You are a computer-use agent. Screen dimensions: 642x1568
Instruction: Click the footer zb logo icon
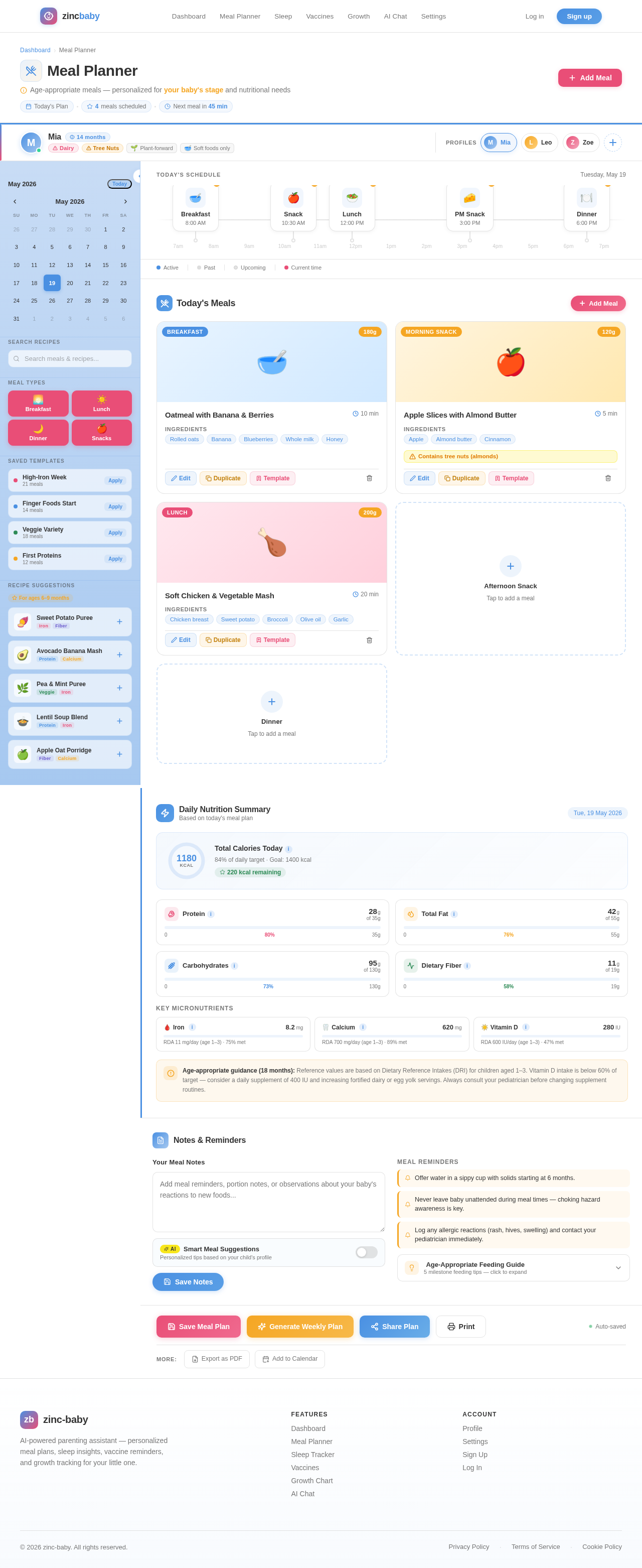click(29, 1420)
